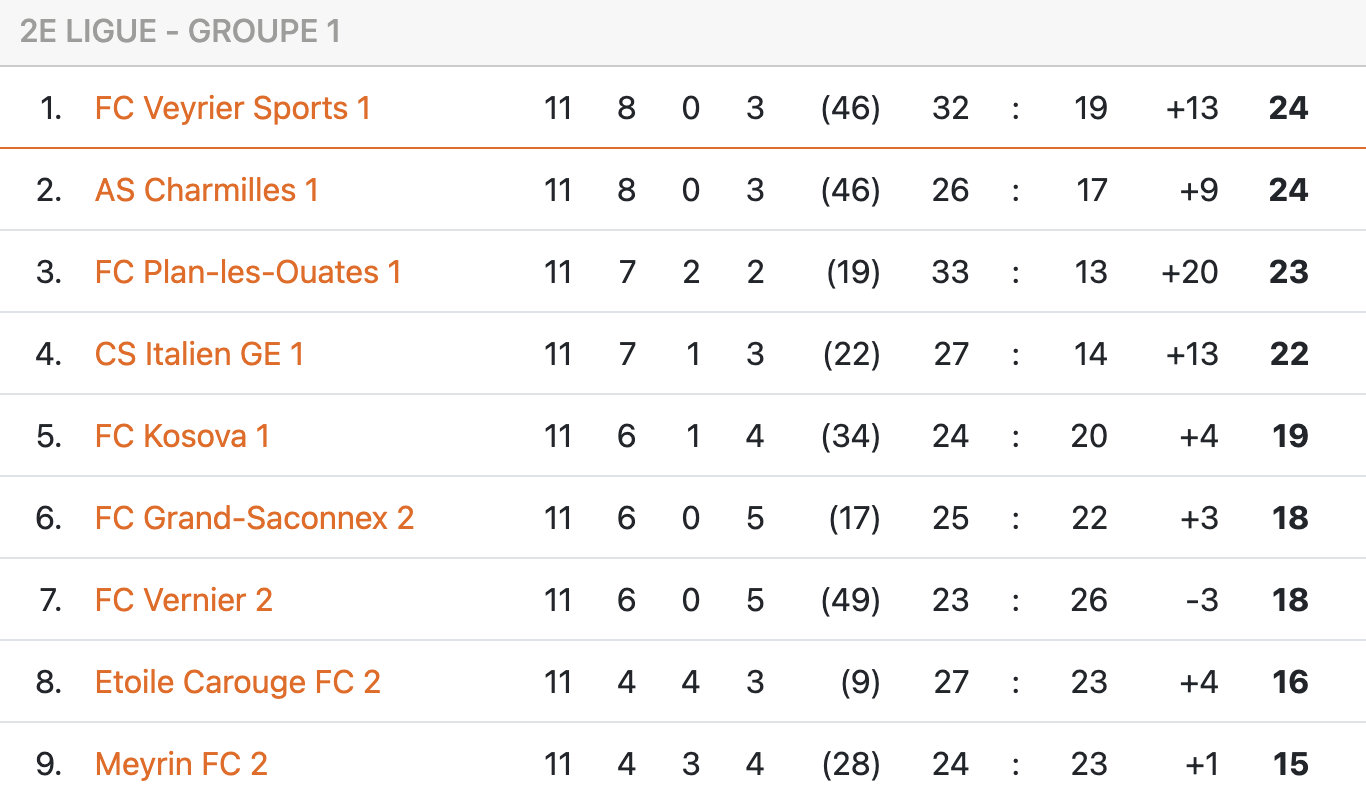1366x796 pixels.
Task: Open the FC Veyrier Sports 1 team link
Action: 232,108
